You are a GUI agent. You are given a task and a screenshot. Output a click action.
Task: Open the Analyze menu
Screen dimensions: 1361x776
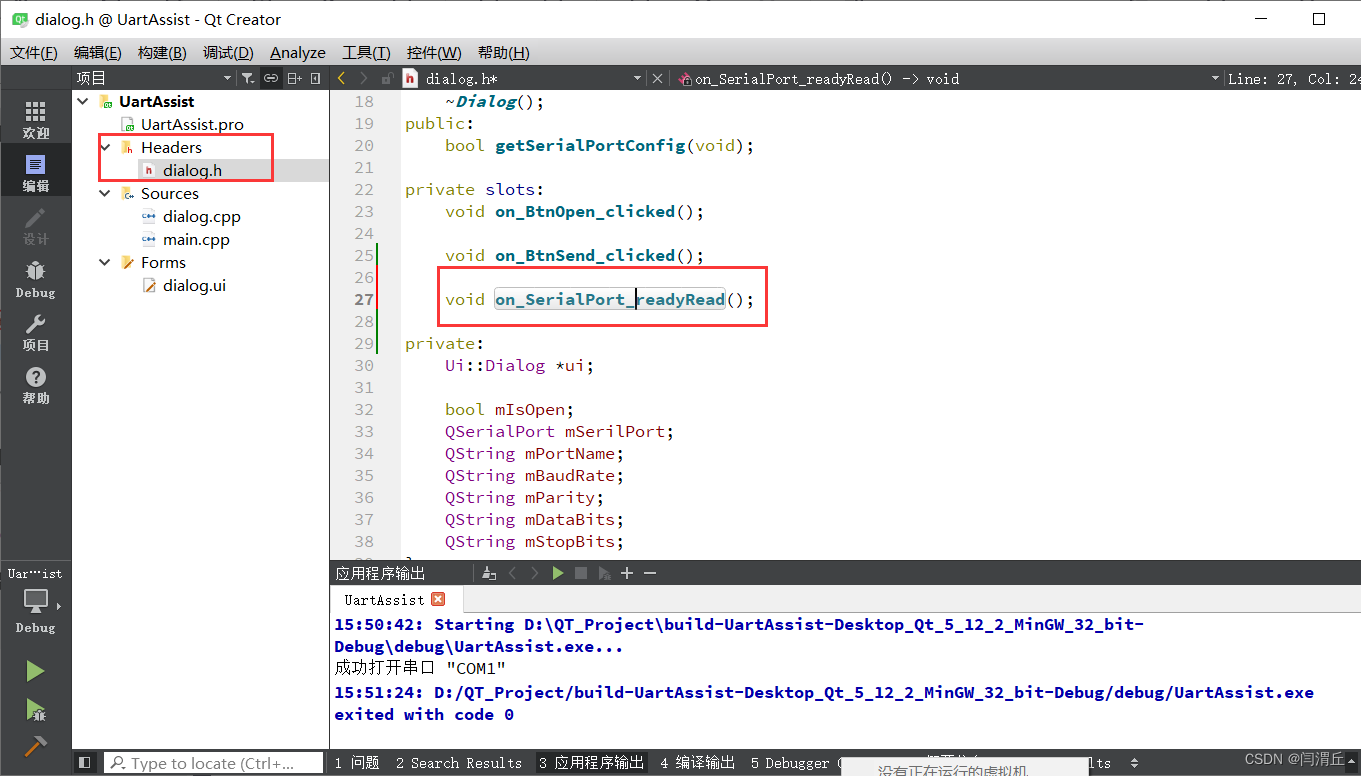(298, 53)
